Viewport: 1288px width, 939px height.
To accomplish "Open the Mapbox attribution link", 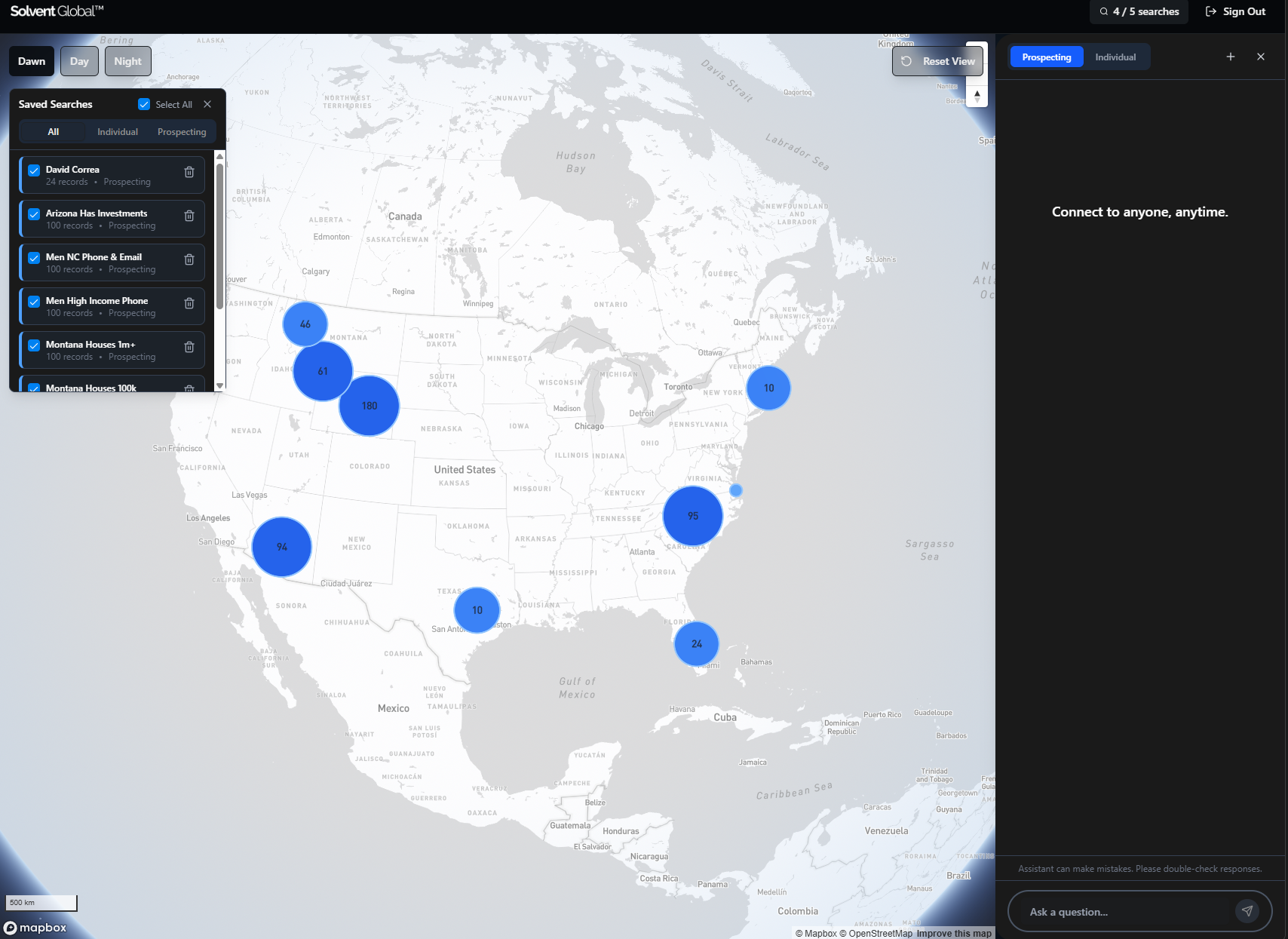I will click(x=817, y=933).
